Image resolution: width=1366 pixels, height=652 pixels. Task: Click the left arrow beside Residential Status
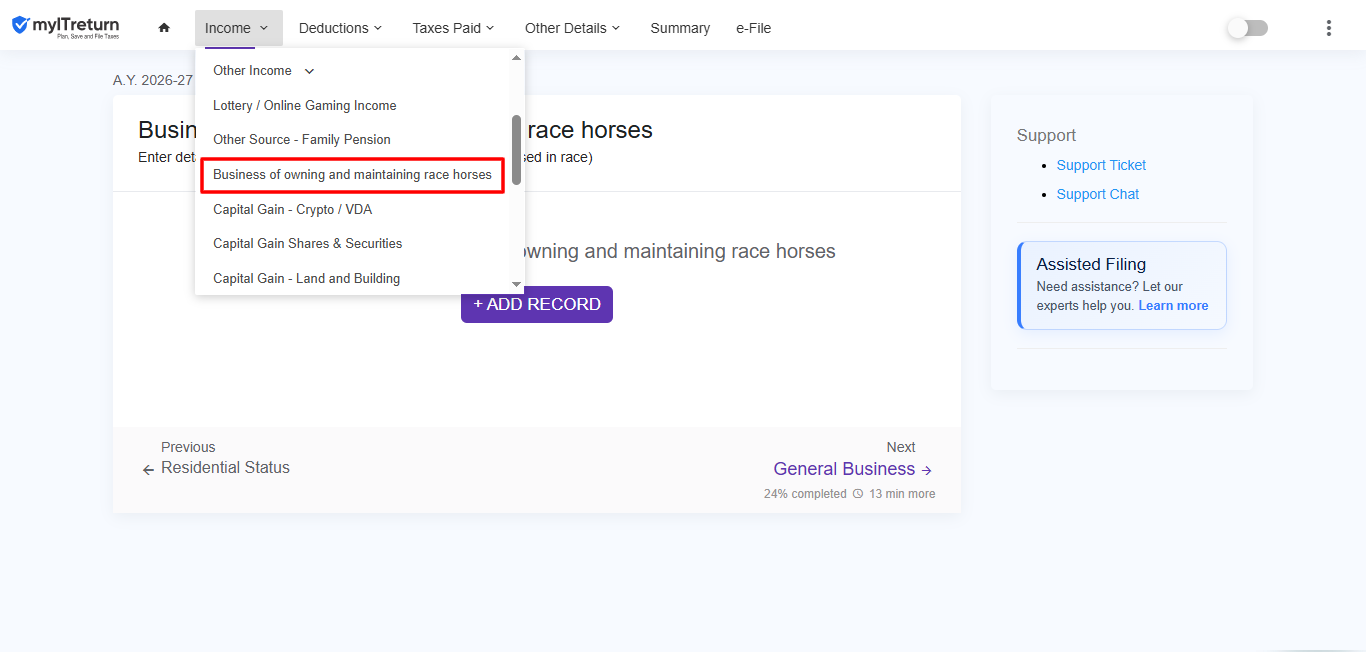pyautogui.click(x=148, y=469)
